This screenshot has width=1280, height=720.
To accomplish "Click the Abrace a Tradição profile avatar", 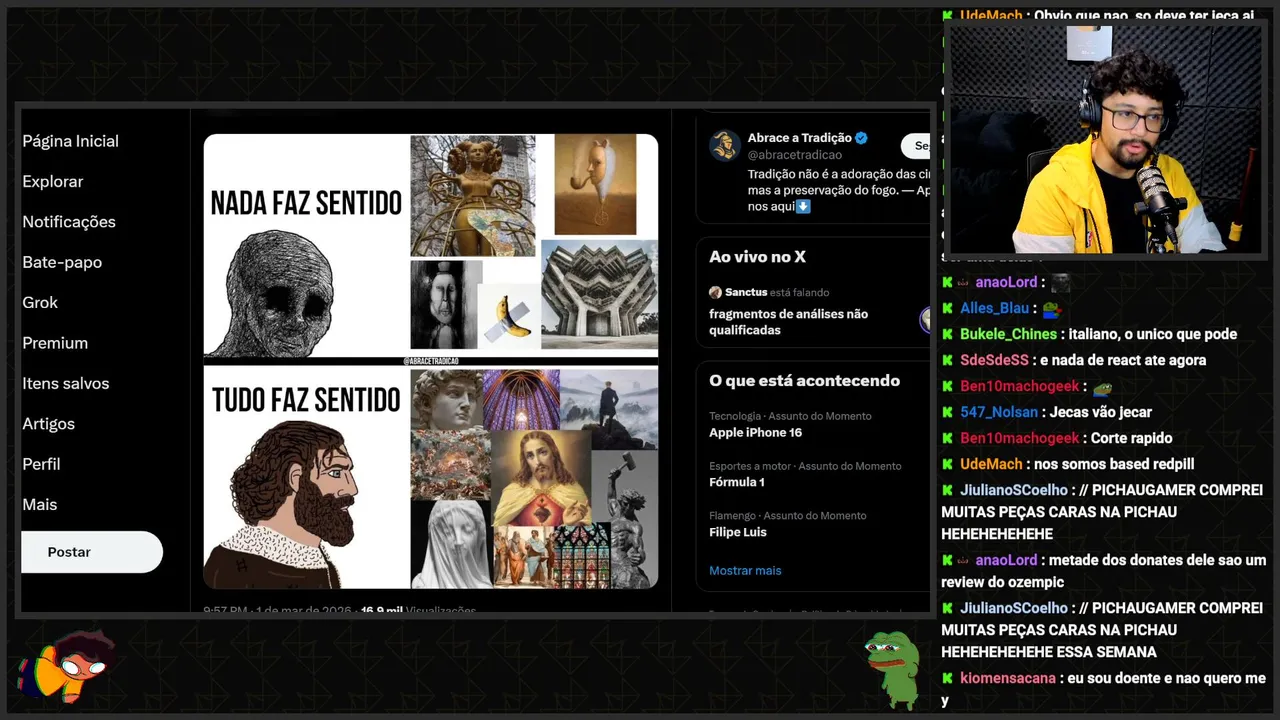I will tap(725, 146).
